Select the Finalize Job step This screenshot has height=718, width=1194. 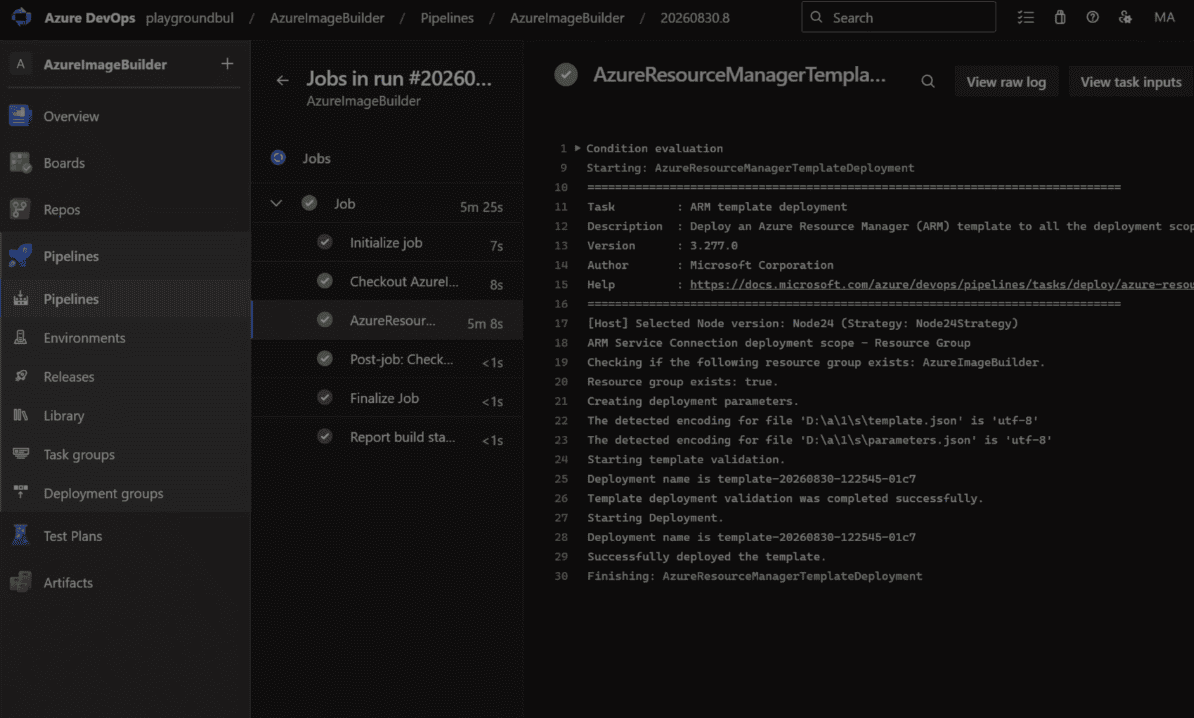387,398
